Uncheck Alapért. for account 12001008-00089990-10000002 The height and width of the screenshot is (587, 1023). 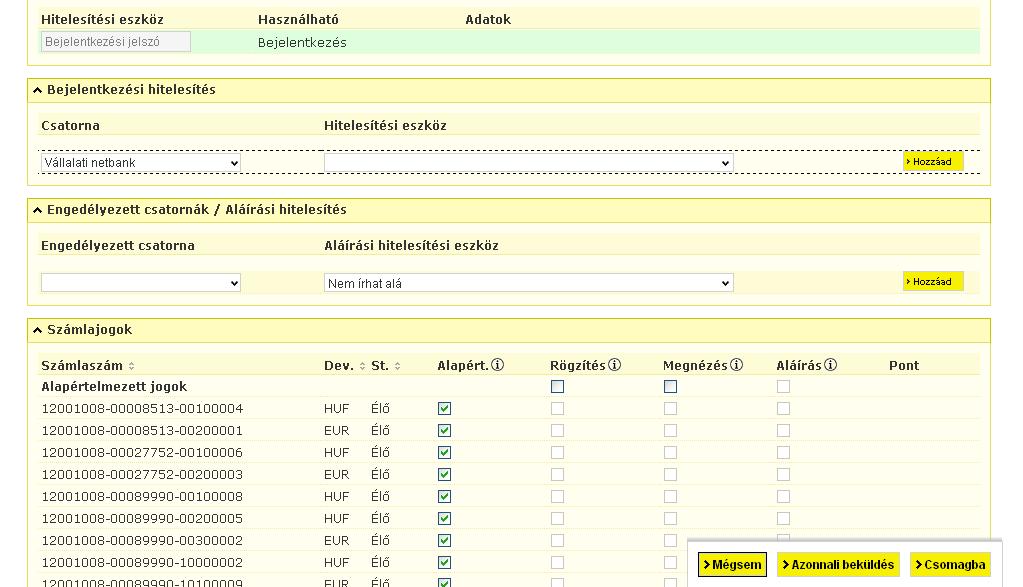(444, 562)
